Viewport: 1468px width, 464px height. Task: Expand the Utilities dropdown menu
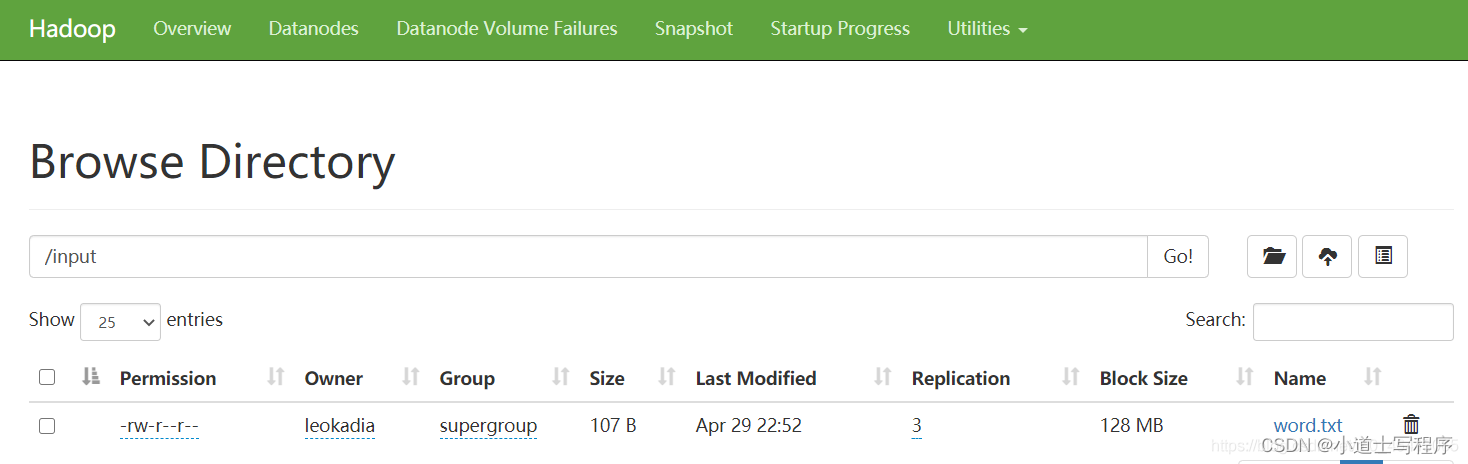pyautogui.click(x=987, y=29)
